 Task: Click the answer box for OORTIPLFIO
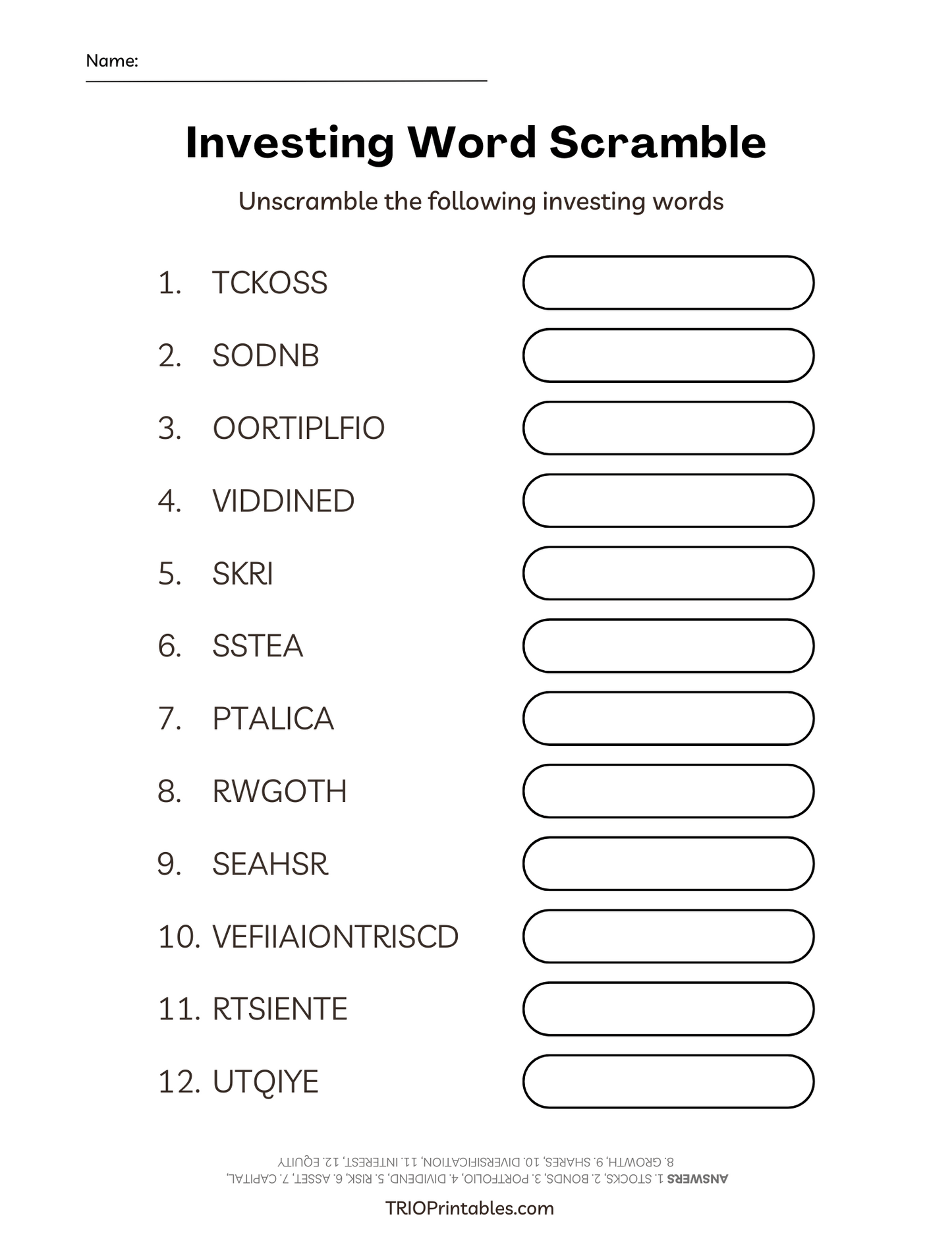[x=668, y=428]
